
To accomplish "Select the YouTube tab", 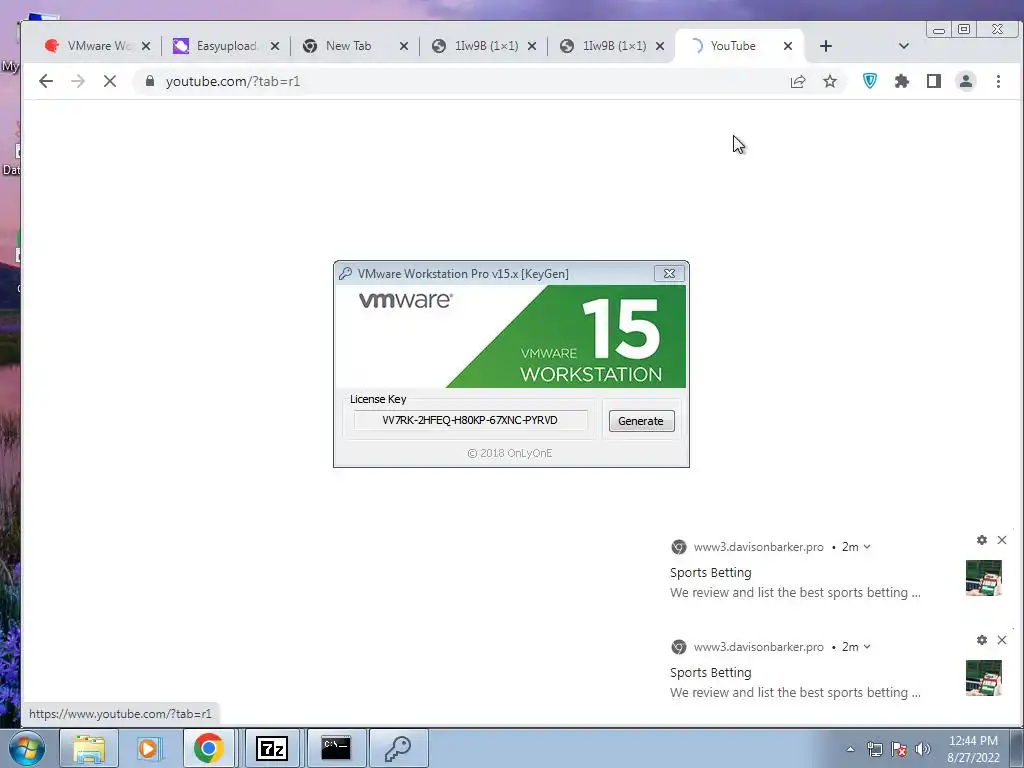I will (739, 46).
